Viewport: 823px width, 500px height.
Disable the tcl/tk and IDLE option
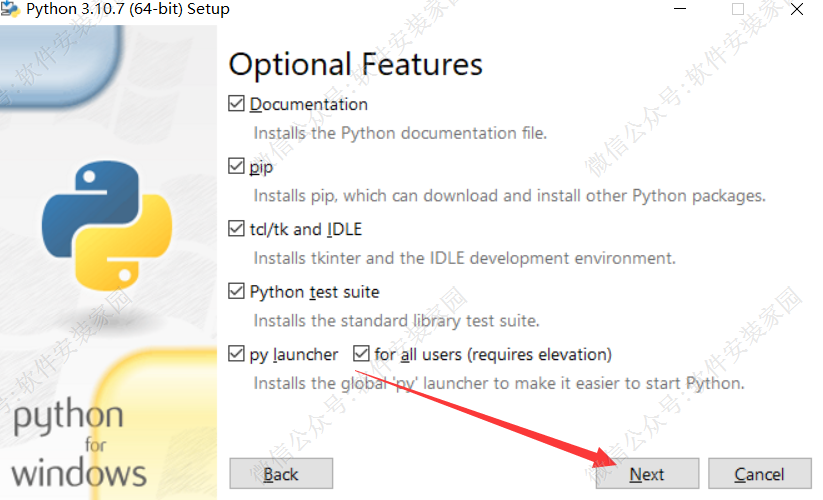click(237, 230)
